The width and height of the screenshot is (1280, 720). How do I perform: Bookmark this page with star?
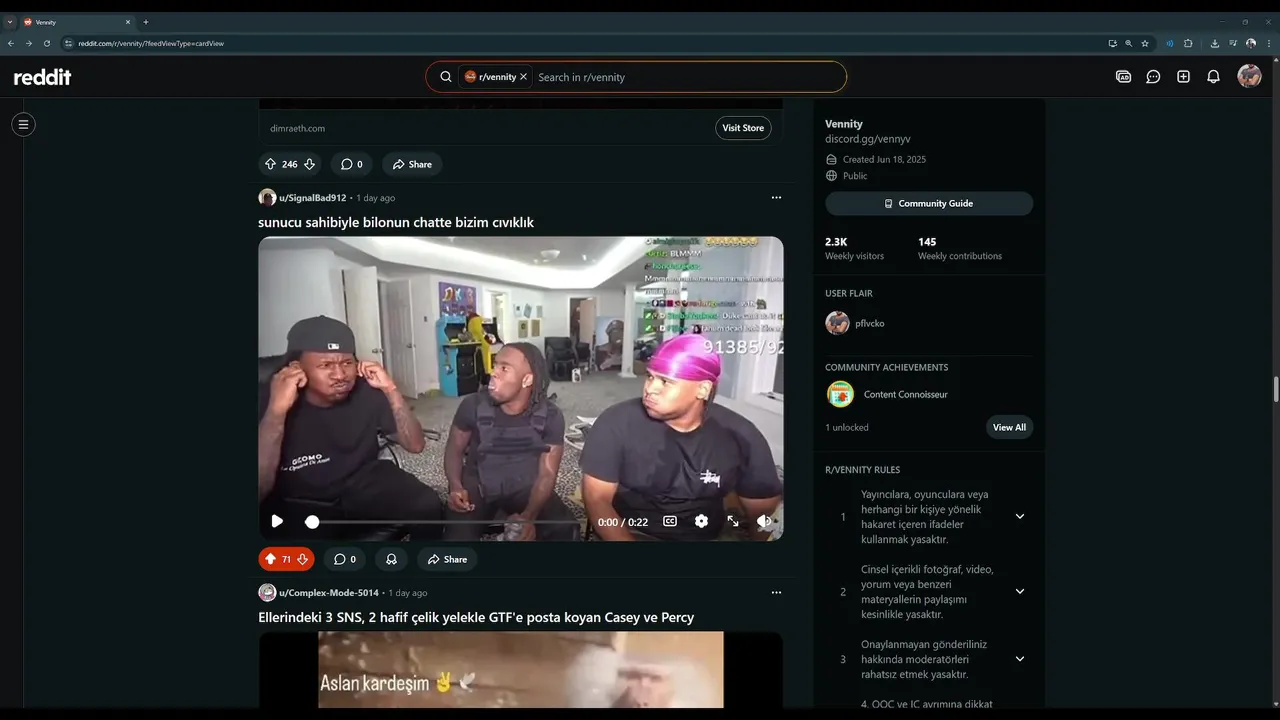pyautogui.click(x=1145, y=43)
